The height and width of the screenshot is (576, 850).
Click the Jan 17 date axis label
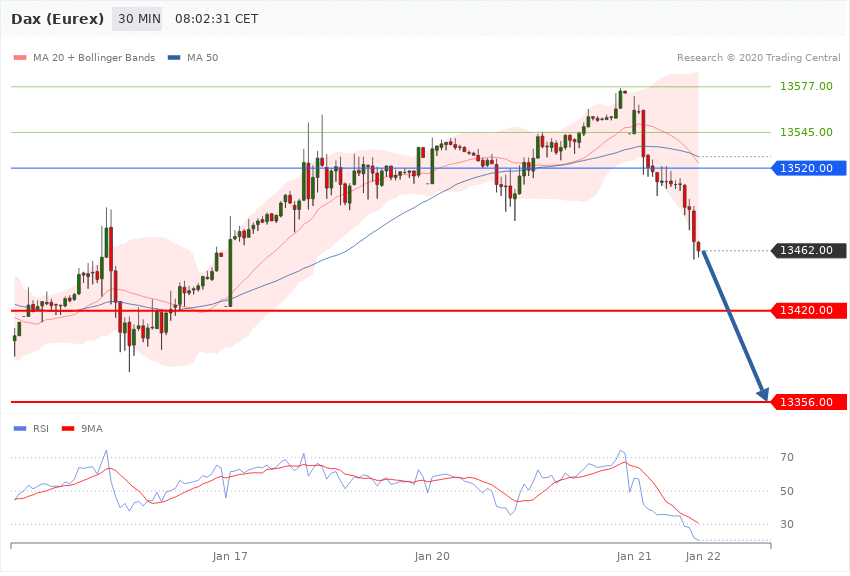click(x=230, y=556)
